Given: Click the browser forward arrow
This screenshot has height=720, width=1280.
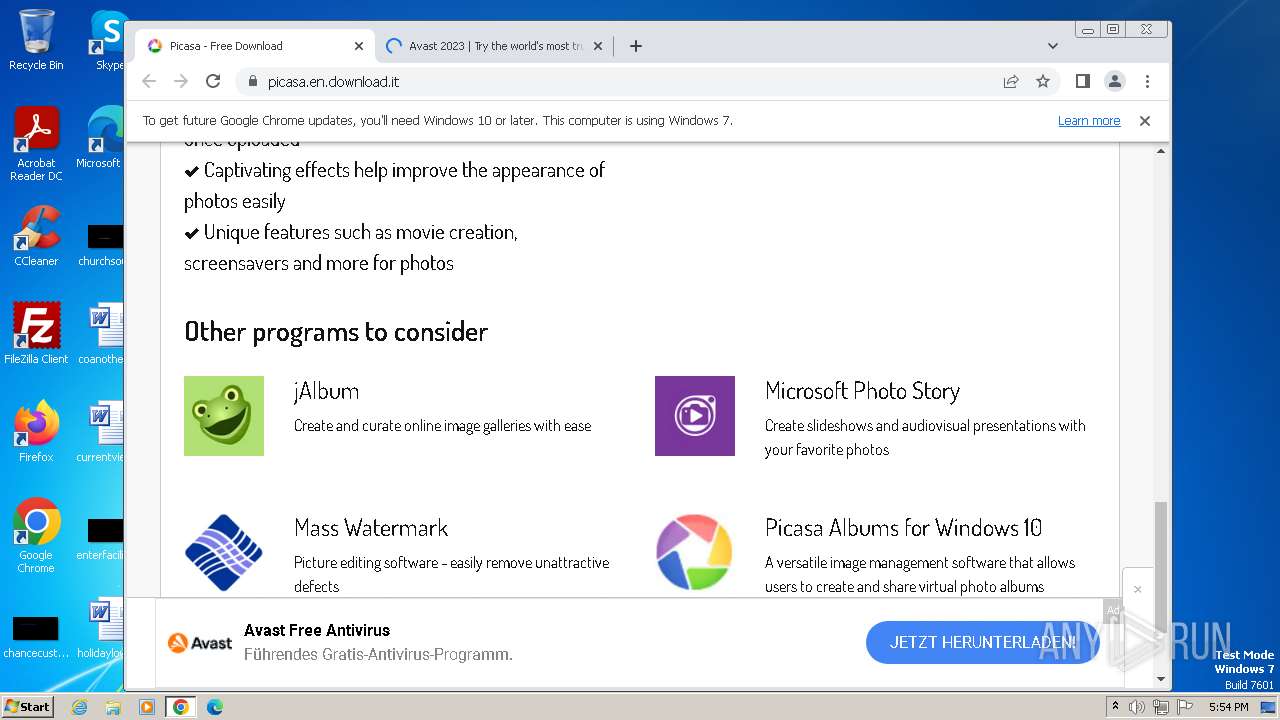Looking at the screenshot, I should click(x=181, y=81).
